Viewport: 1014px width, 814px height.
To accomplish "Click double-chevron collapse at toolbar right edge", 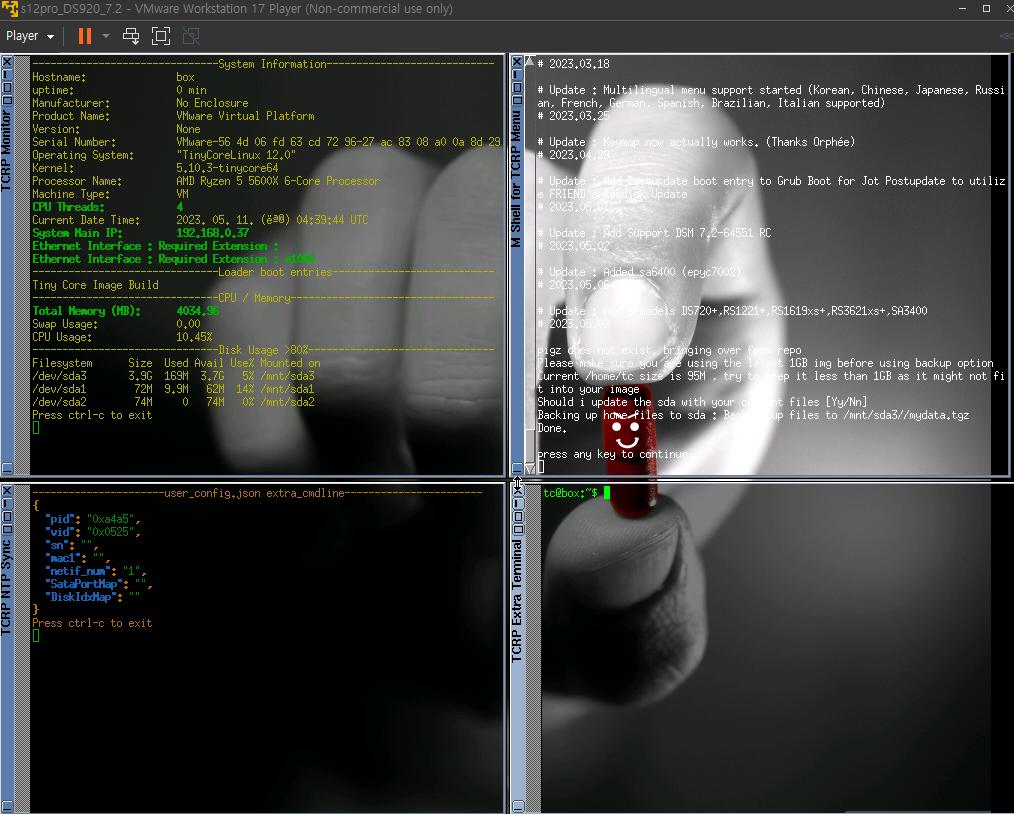I will point(1005,36).
